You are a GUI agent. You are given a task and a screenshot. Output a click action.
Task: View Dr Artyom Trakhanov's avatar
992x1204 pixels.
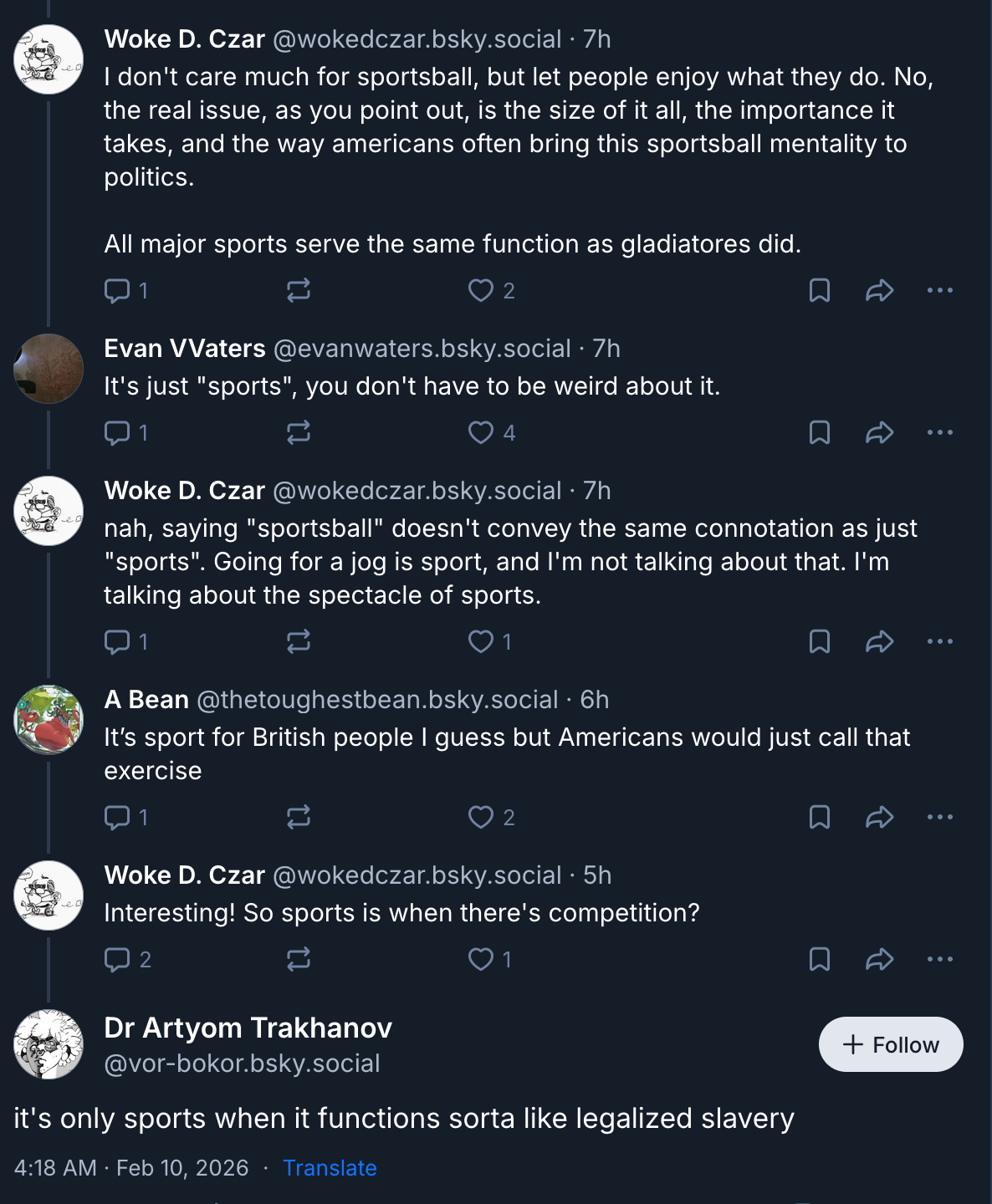tap(49, 1044)
